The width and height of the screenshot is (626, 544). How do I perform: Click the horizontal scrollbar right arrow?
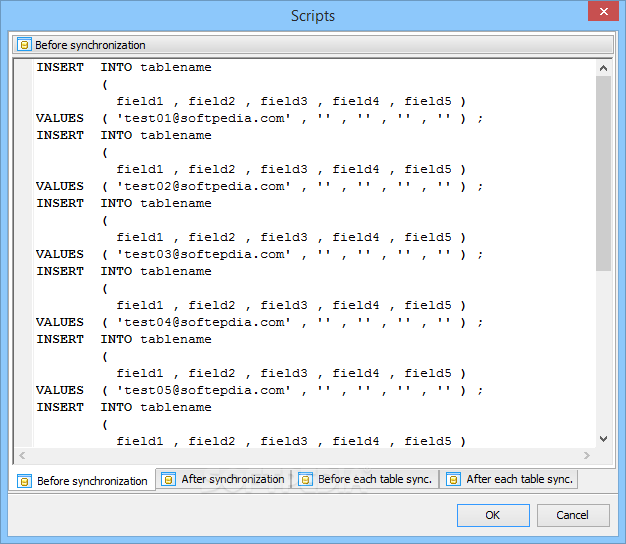(x=586, y=455)
